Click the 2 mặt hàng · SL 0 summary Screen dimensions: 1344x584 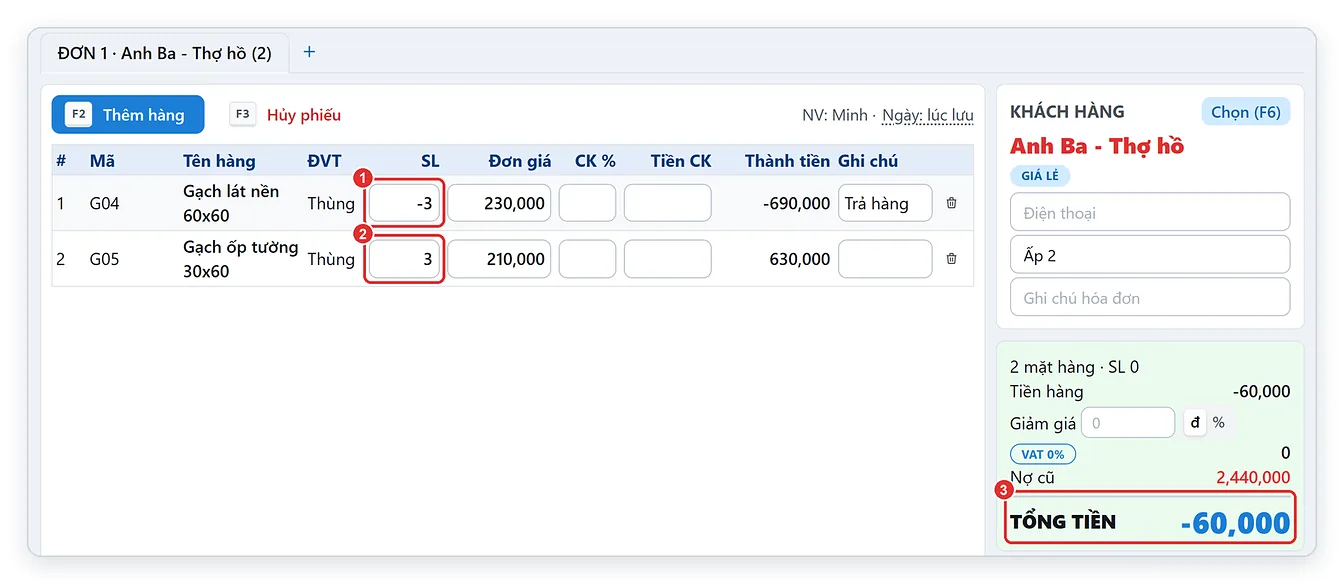pyautogui.click(x=1074, y=367)
